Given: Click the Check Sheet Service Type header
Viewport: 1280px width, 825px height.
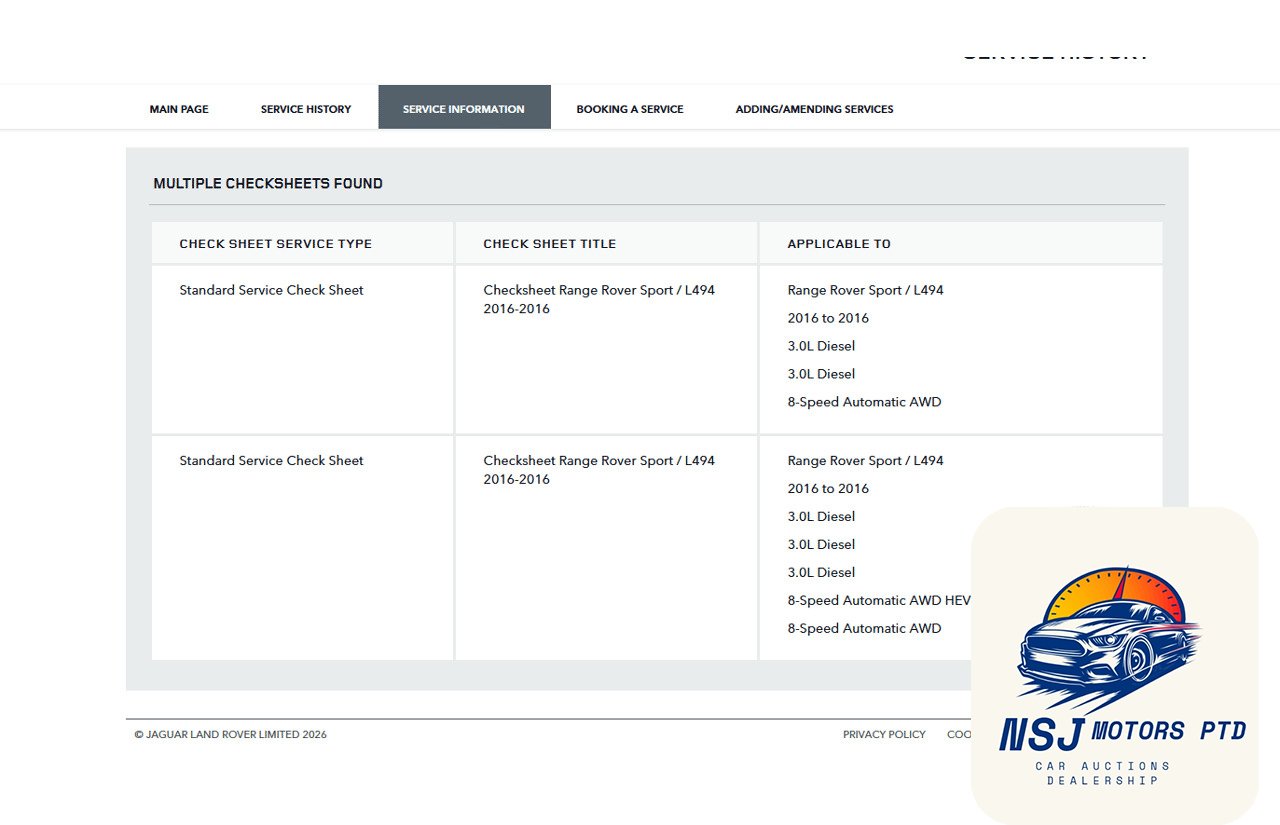Looking at the screenshot, I should point(275,244).
